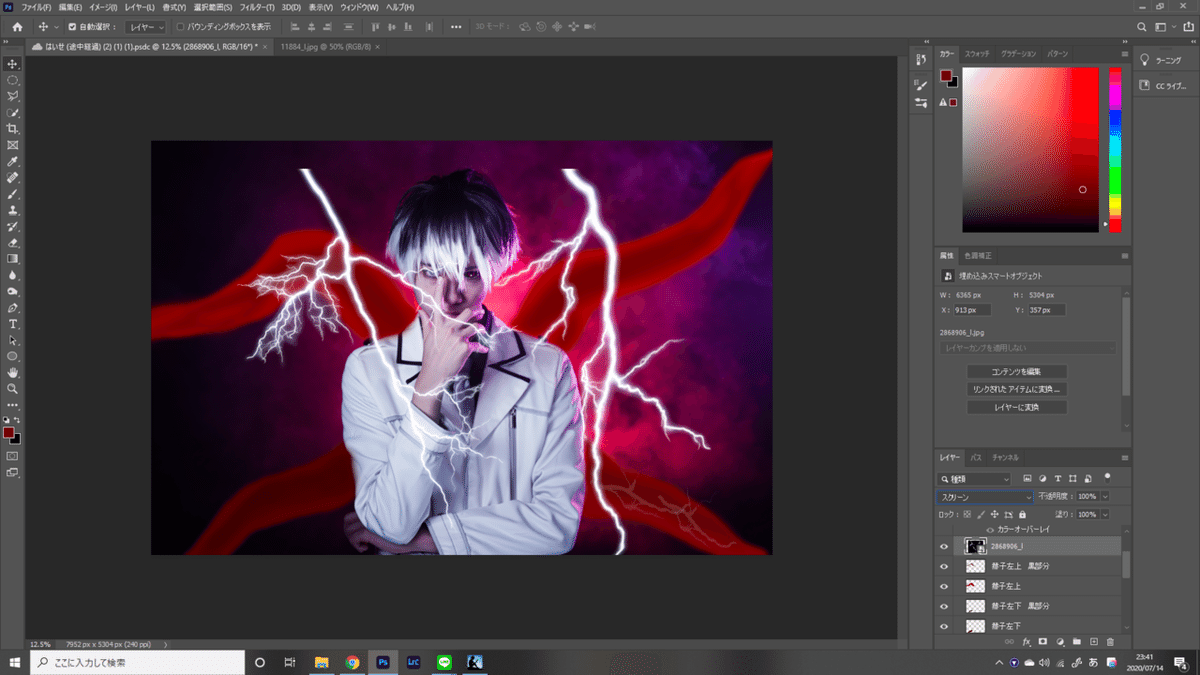
Task: Click the foreground color swatch in toolbar
Action: pos(9,433)
